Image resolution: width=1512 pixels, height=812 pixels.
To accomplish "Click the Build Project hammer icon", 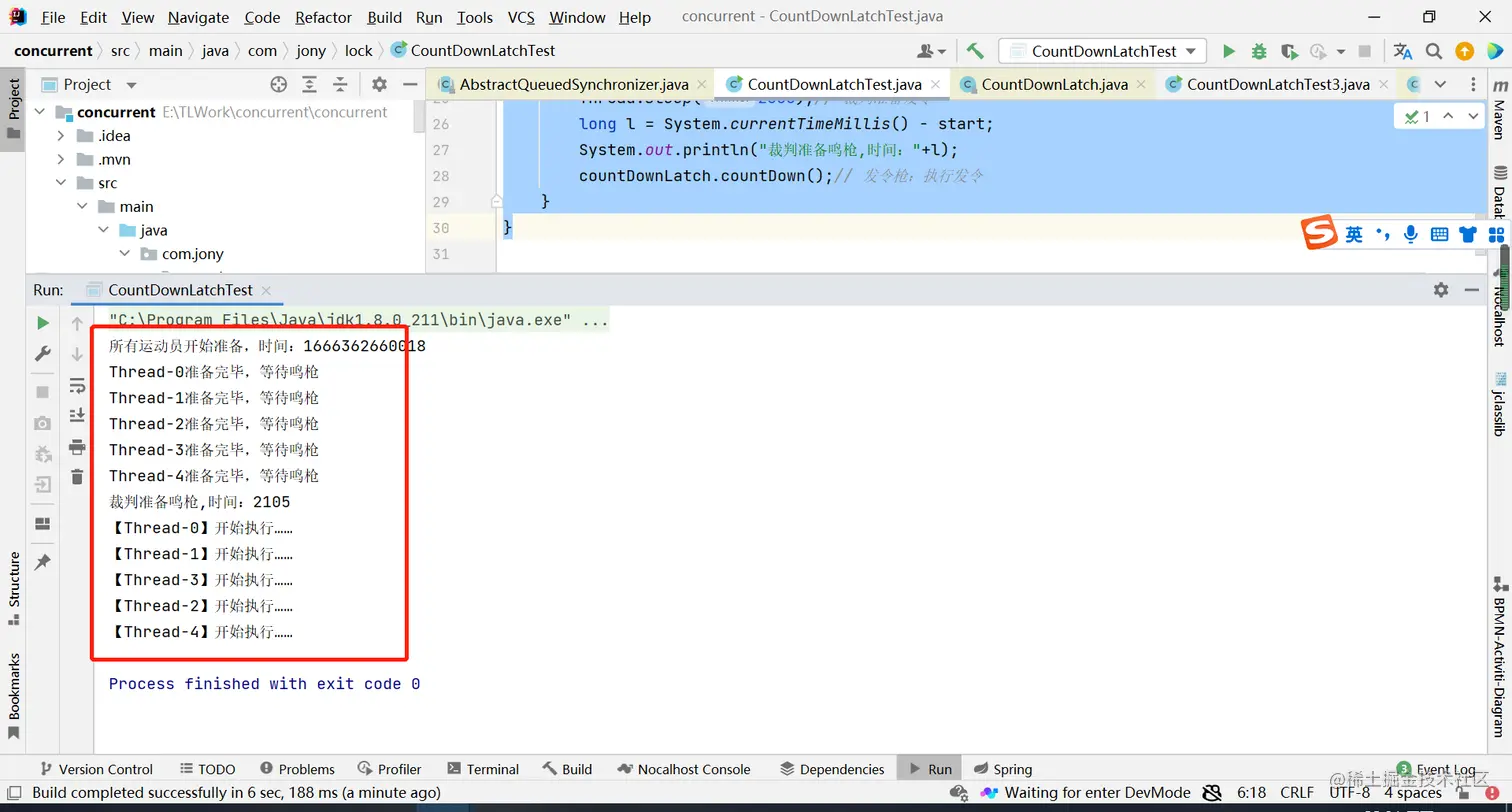I will [975, 51].
